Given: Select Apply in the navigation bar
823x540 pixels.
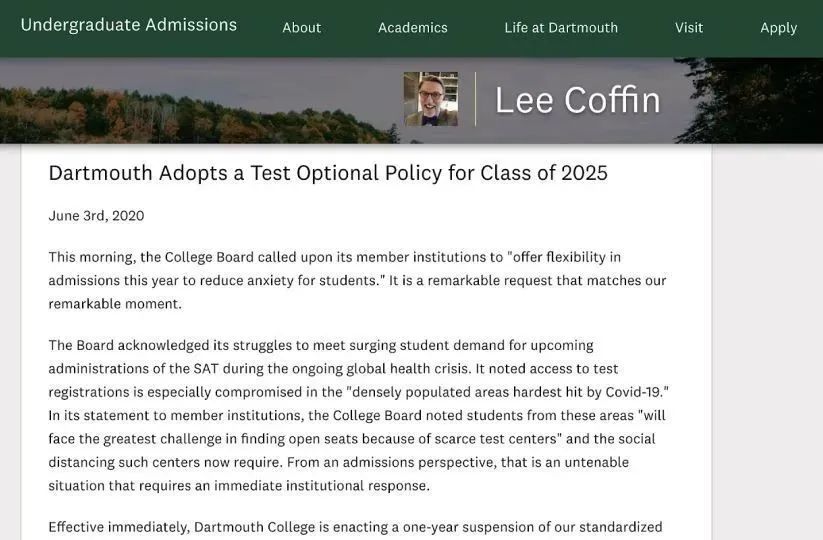Looking at the screenshot, I should 778,28.
